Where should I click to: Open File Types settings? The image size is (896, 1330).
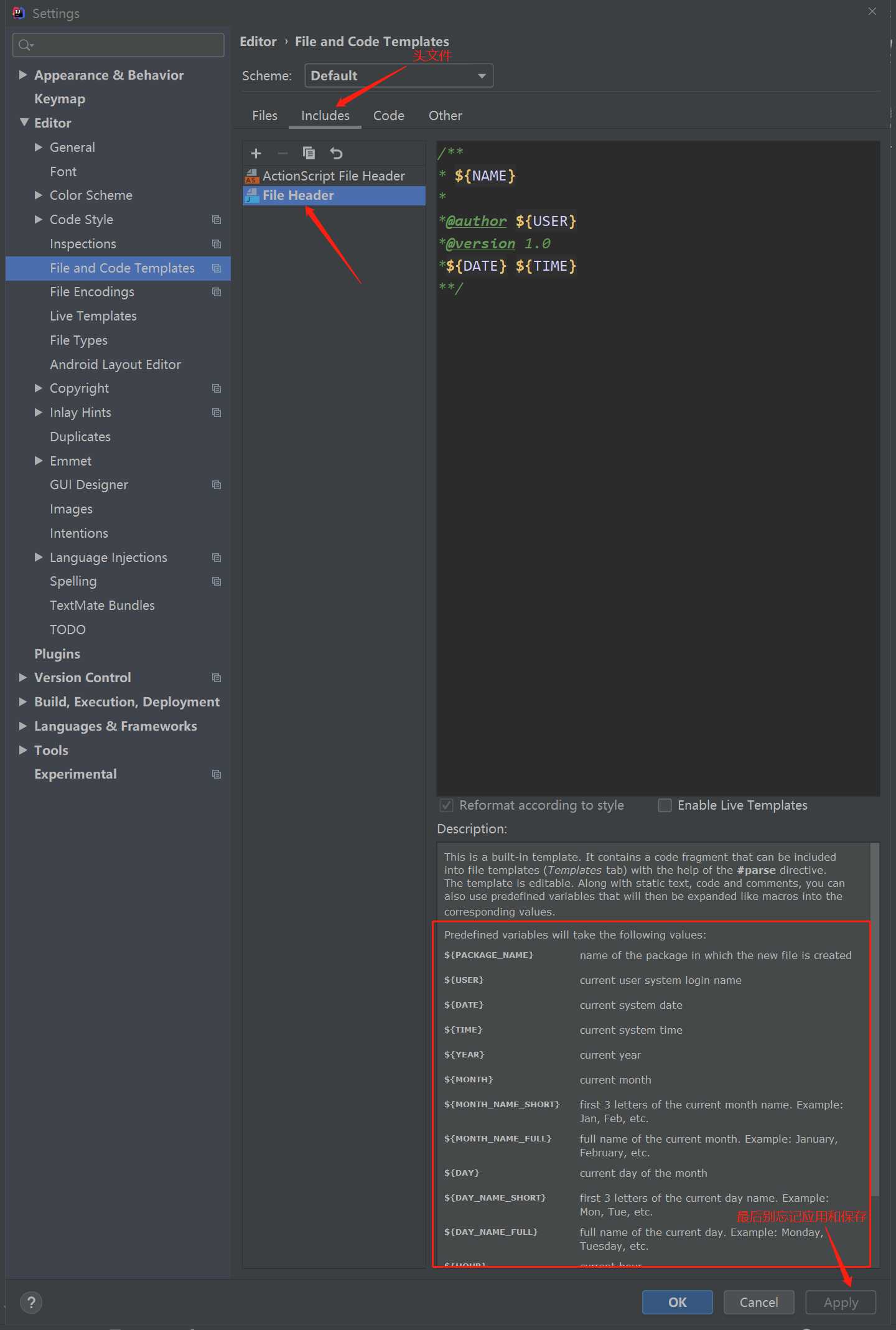(78, 340)
